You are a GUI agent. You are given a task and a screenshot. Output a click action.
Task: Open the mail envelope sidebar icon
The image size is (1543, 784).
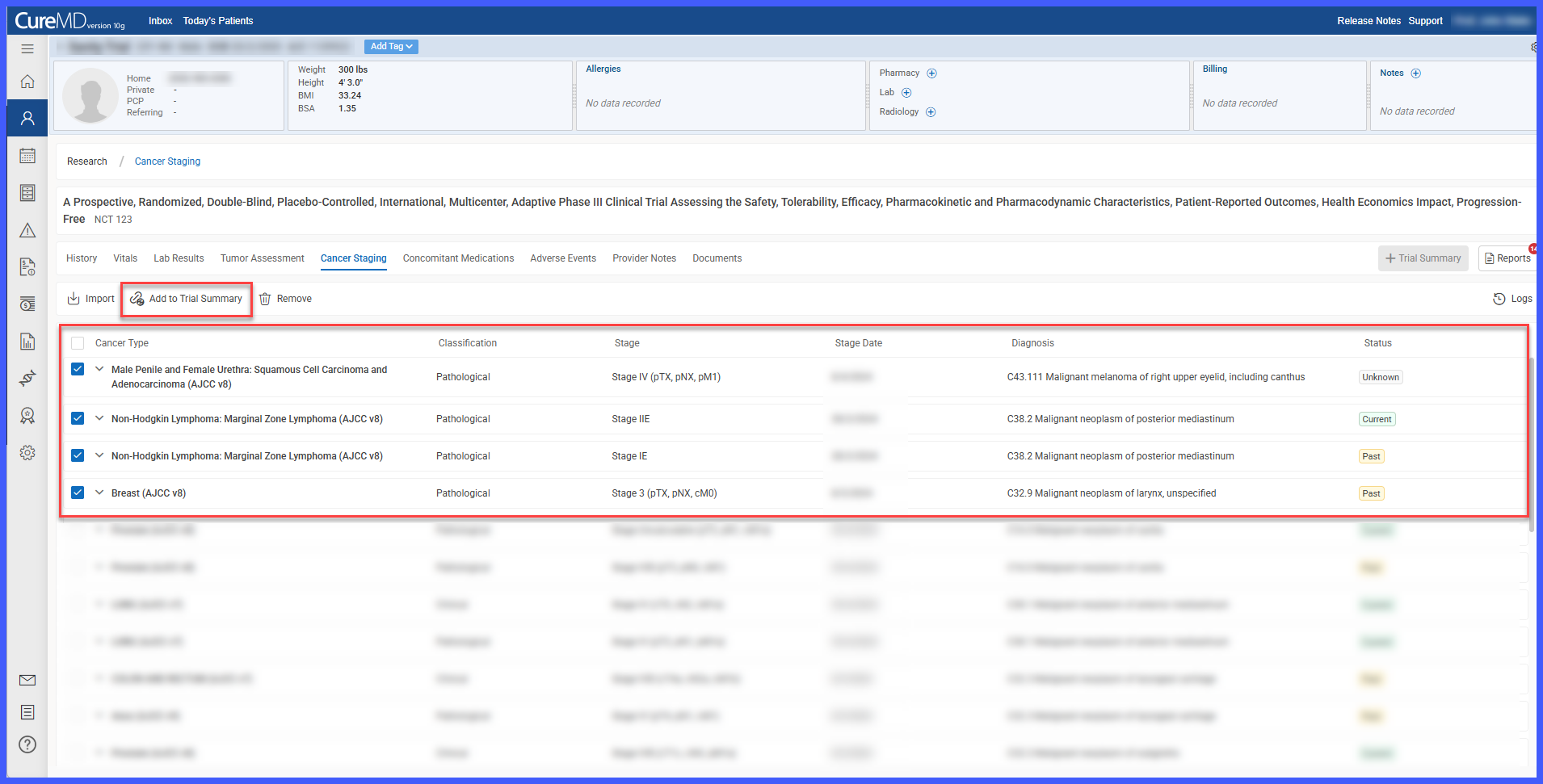click(x=27, y=680)
